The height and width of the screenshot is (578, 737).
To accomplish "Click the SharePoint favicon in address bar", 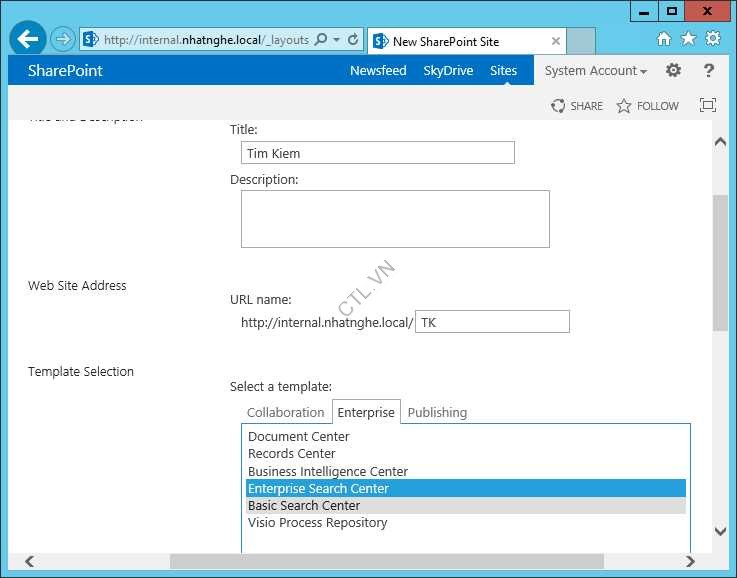I will click(x=90, y=39).
